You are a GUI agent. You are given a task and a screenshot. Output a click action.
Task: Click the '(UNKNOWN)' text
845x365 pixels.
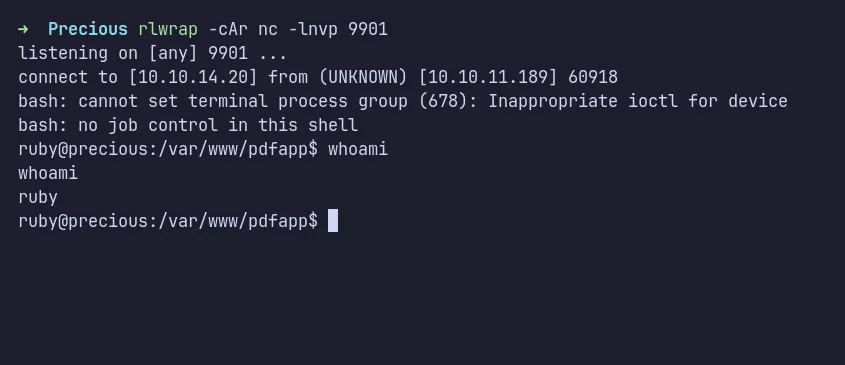pos(363,77)
